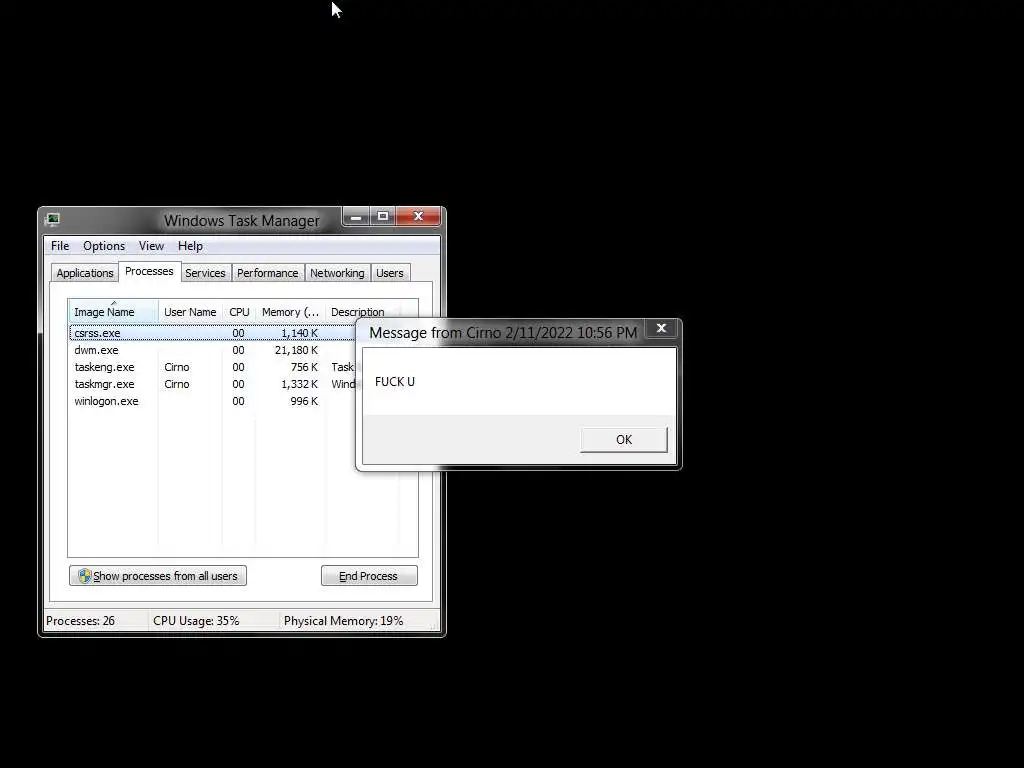Close the Windows Task Manager window

click(419, 216)
